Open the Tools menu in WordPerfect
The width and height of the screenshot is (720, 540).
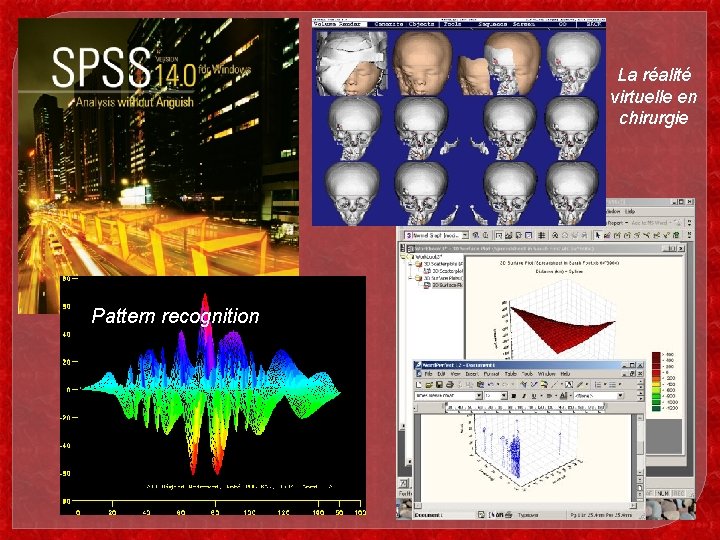tap(527, 374)
